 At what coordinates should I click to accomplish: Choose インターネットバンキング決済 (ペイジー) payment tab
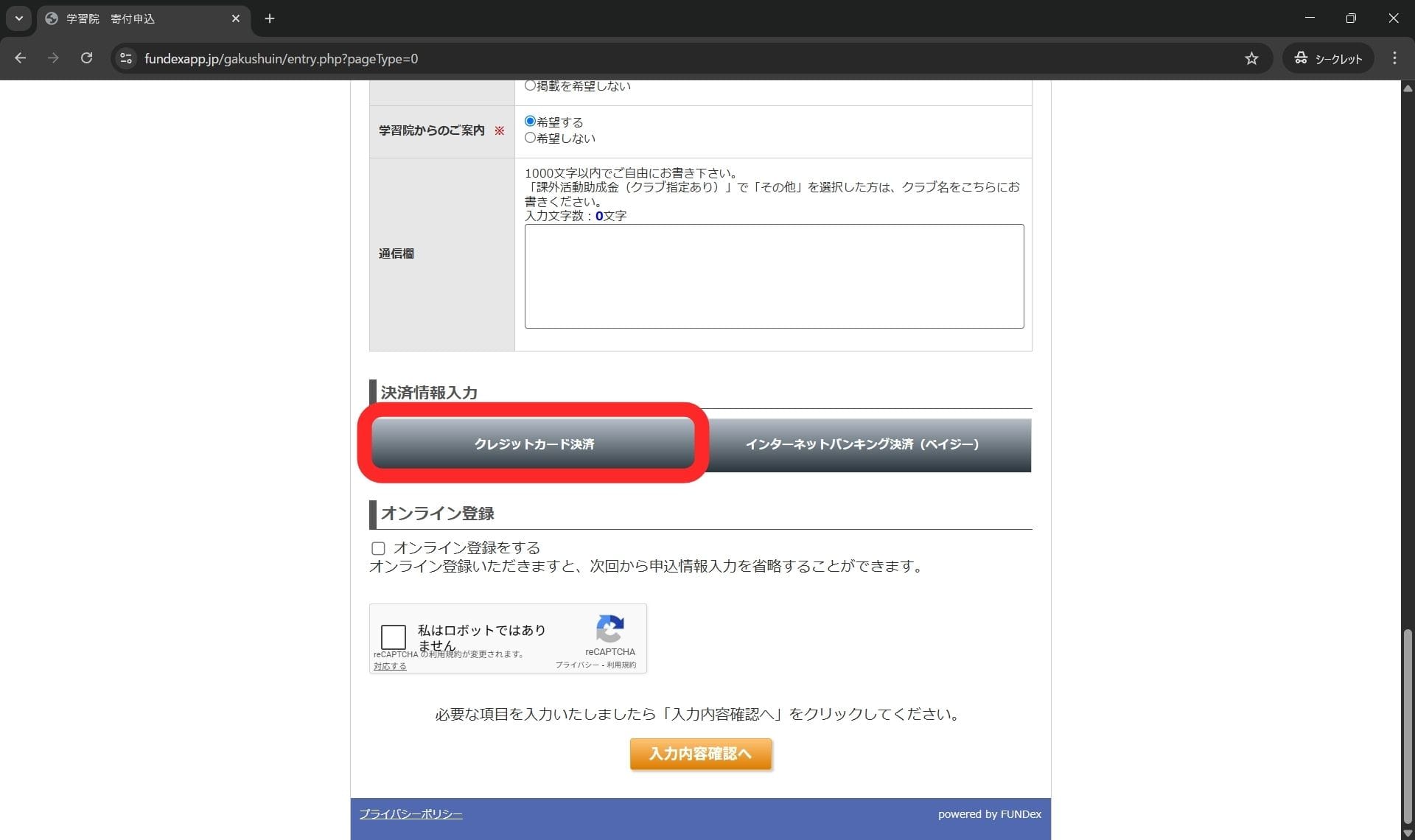862,444
